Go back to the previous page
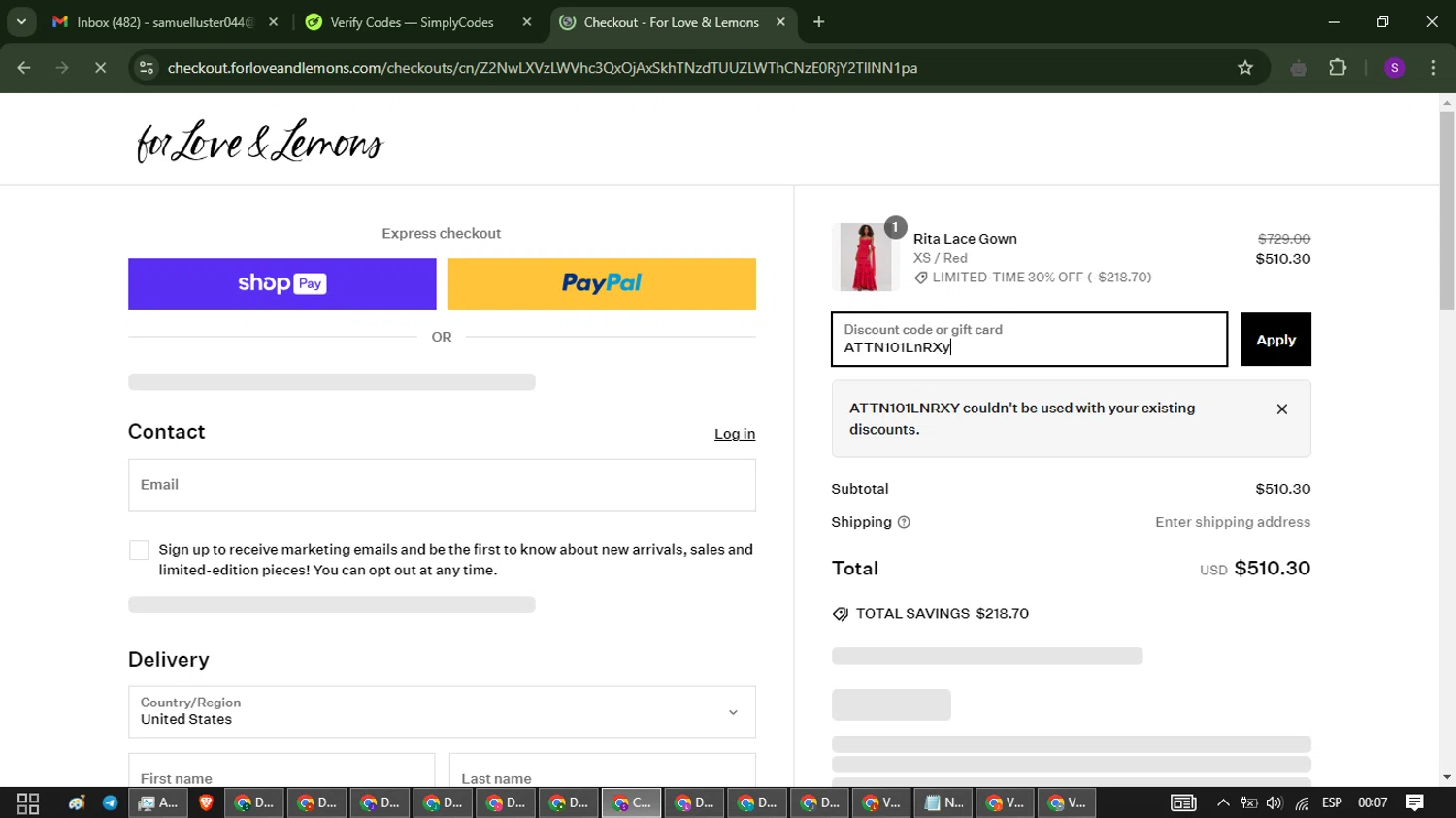The image size is (1456, 818). pos(24,68)
